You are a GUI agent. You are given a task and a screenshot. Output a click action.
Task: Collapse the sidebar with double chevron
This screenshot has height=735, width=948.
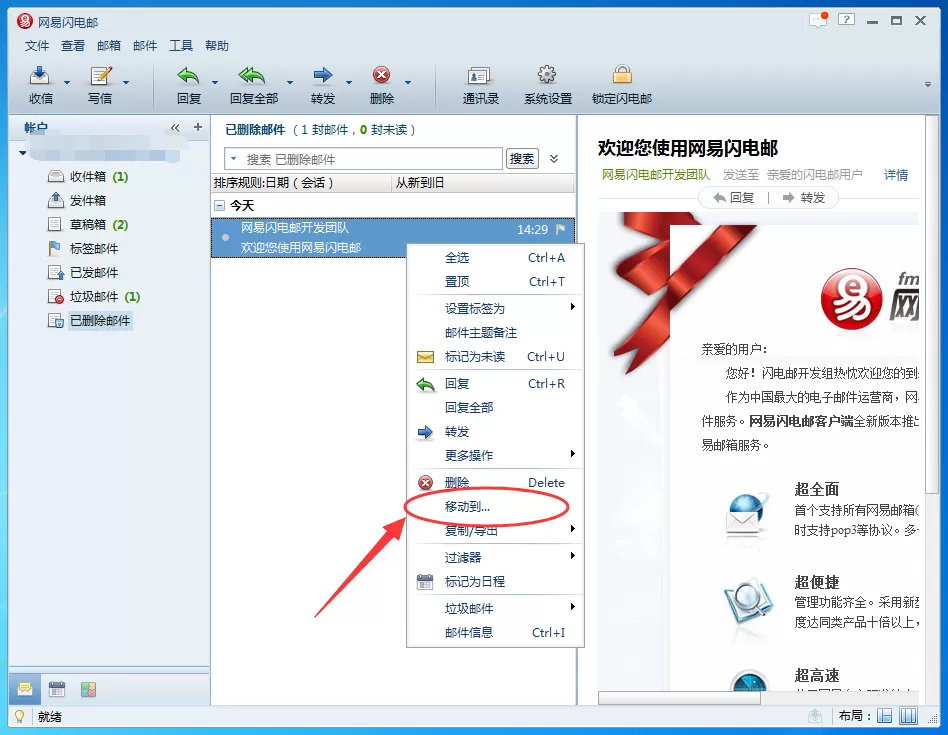coord(175,127)
